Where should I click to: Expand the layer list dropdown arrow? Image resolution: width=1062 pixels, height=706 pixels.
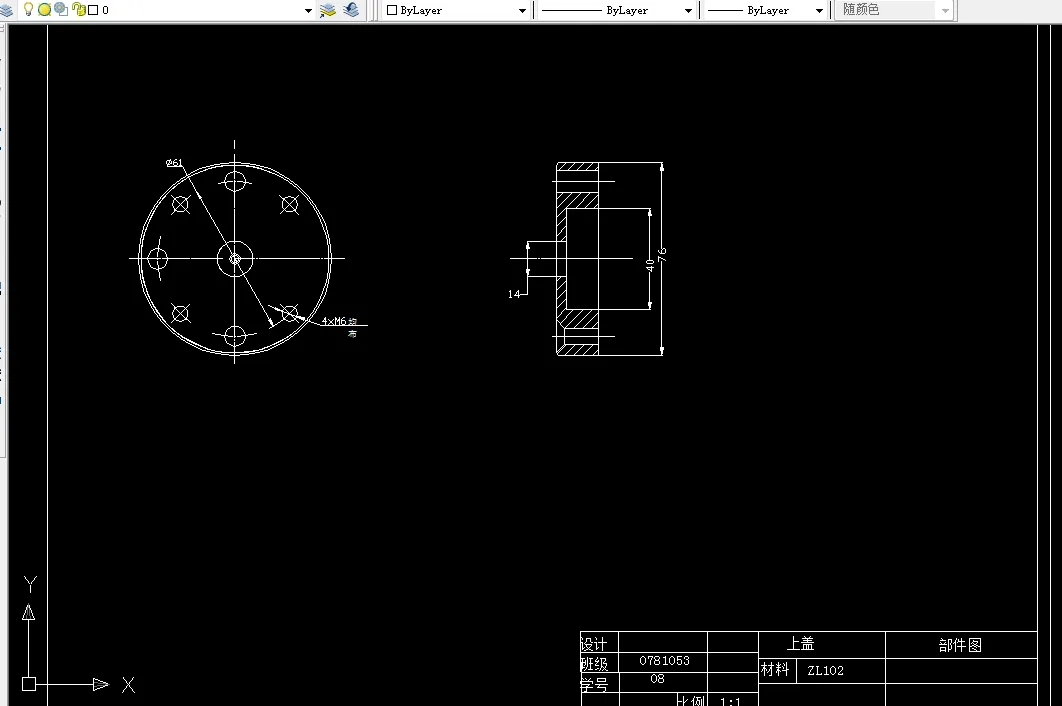pos(308,11)
